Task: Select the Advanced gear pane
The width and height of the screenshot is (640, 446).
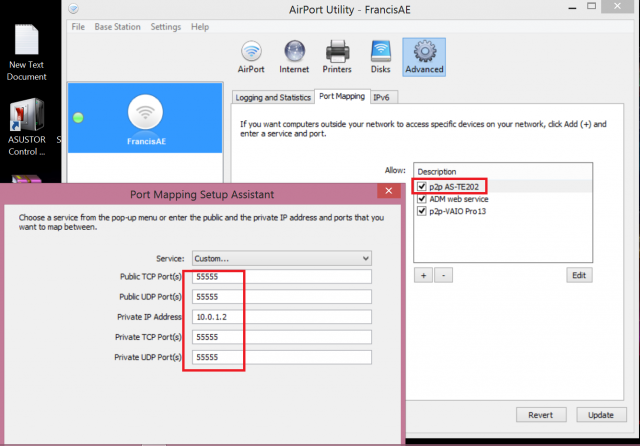Action: click(424, 57)
